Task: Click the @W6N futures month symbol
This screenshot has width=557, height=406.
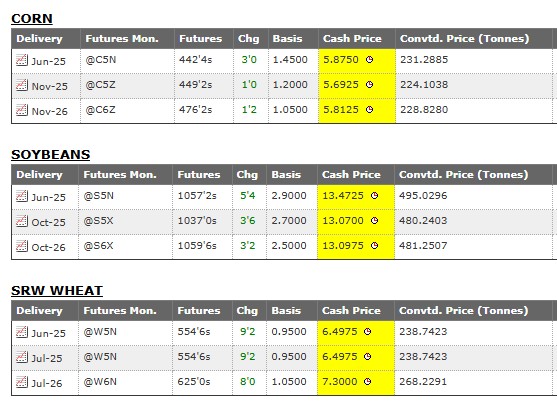Action: [100, 381]
